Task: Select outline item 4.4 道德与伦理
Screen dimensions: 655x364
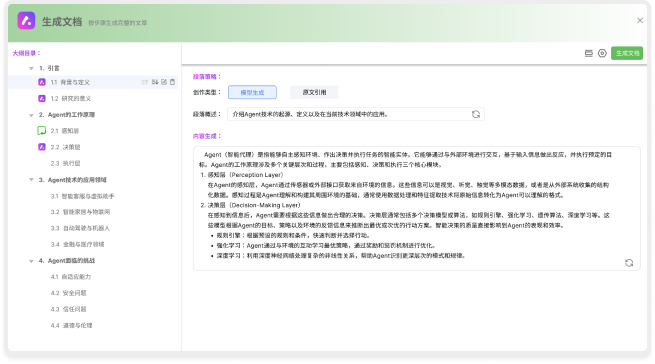Action: click(71, 326)
